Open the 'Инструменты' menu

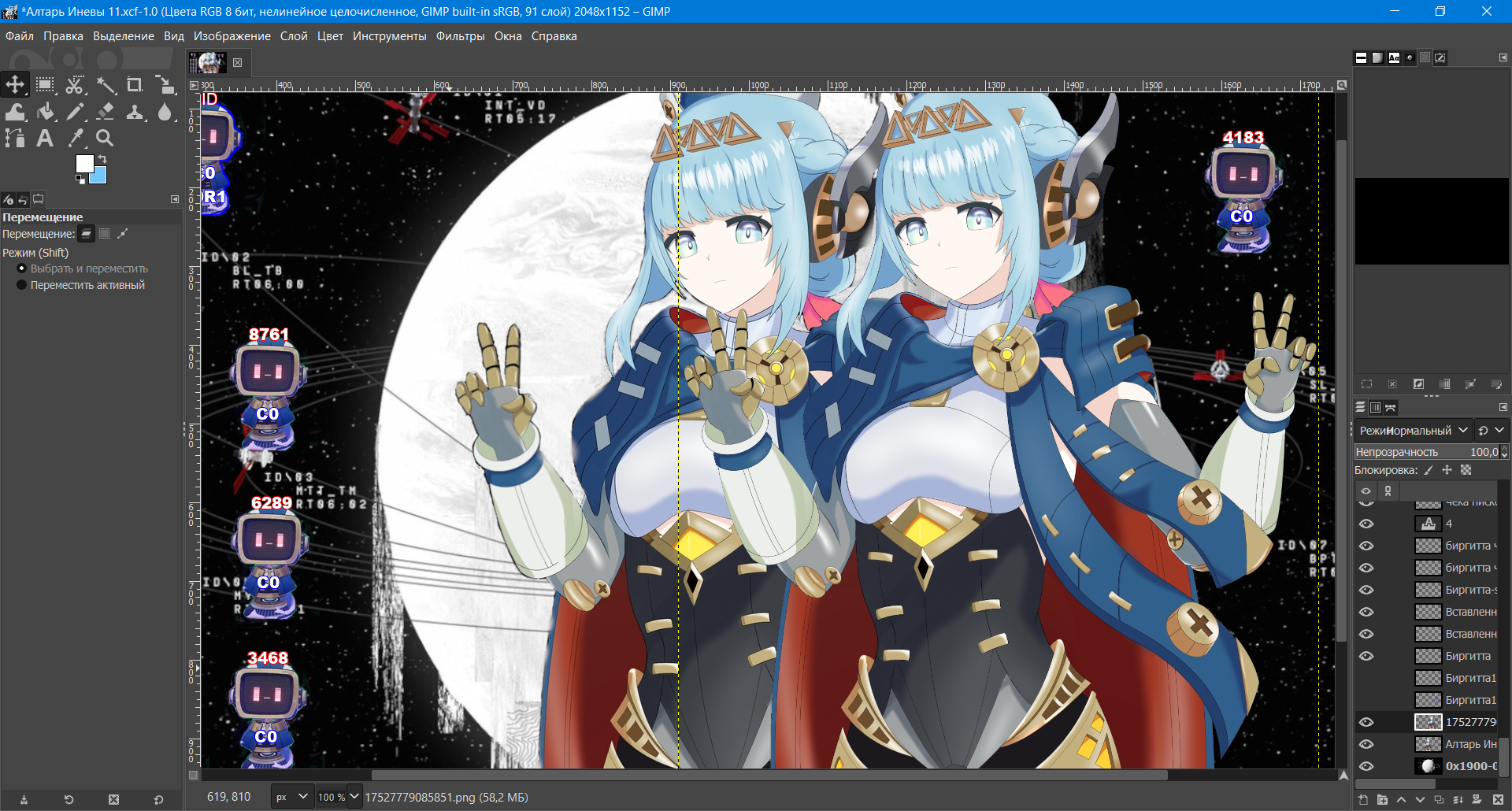click(390, 36)
